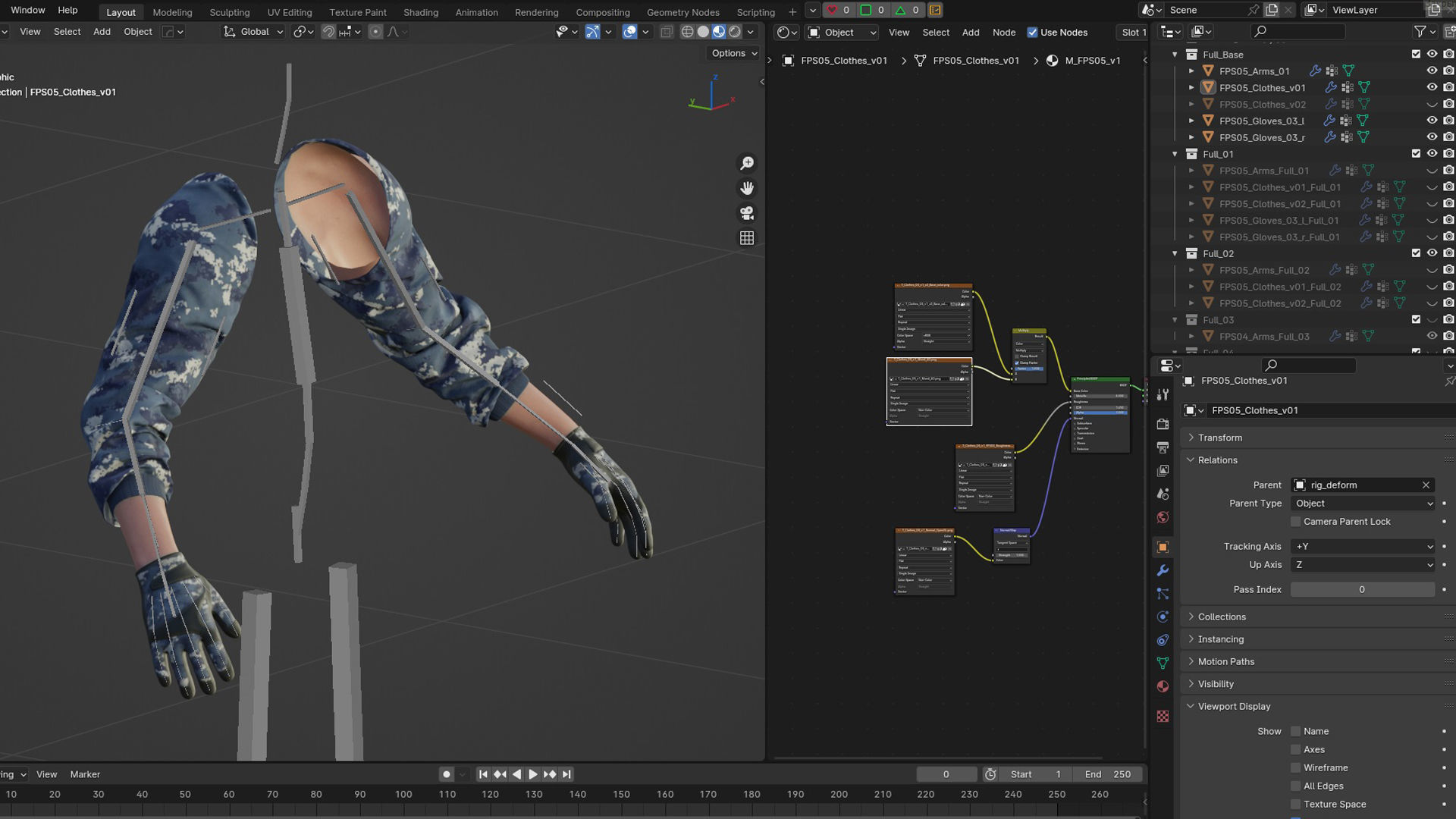Click the zoom view magnifier icon in viewport
Viewport: 1456px width, 819px height.
(x=747, y=163)
